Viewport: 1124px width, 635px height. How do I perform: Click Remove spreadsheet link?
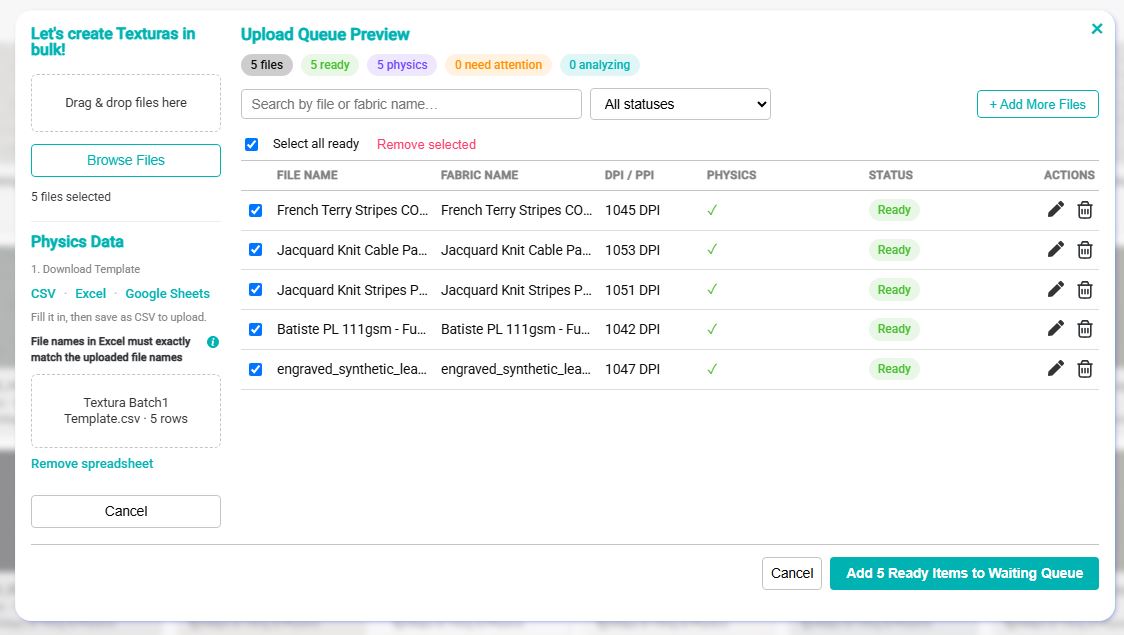click(92, 464)
